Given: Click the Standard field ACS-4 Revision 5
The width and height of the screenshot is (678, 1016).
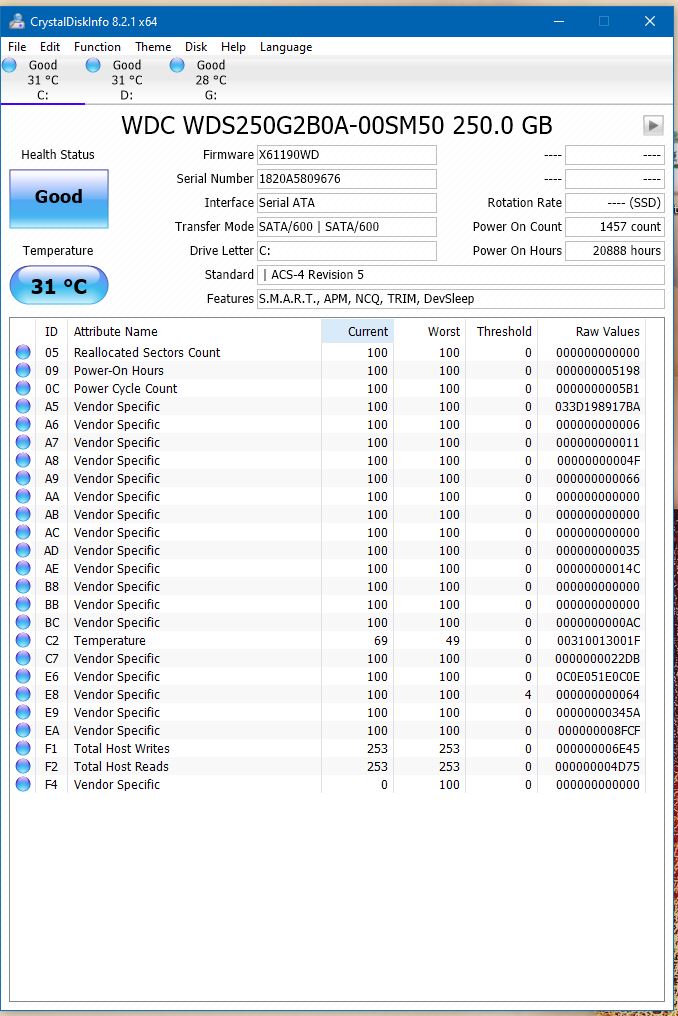Looking at the screenshot, I should (461, 275).
